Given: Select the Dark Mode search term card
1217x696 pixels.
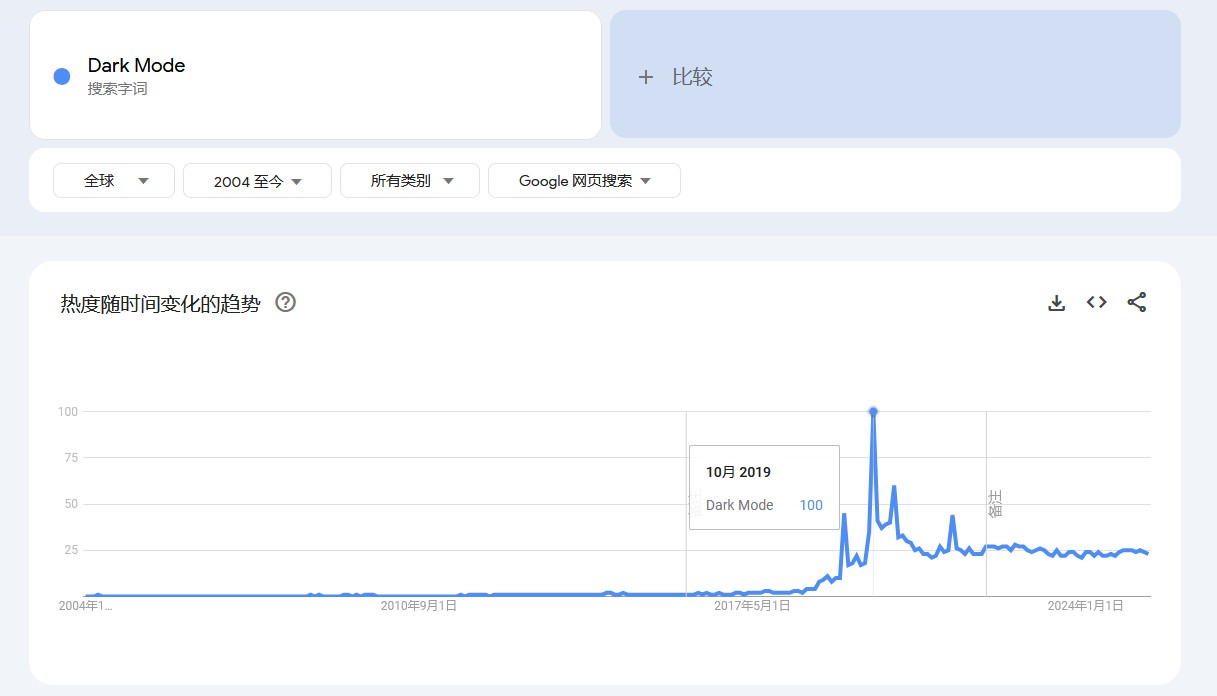Looking at the screenshot, I should (315, 75).
